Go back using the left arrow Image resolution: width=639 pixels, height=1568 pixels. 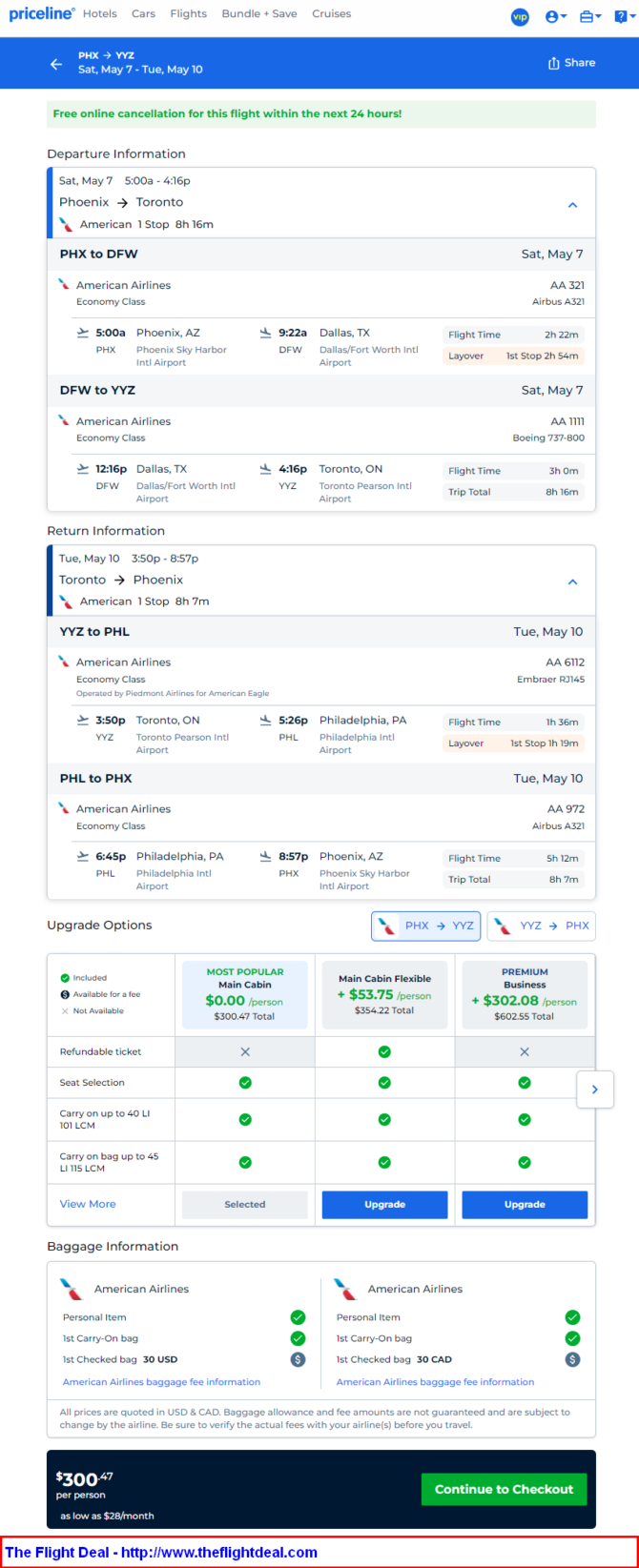tap(56, 64)
